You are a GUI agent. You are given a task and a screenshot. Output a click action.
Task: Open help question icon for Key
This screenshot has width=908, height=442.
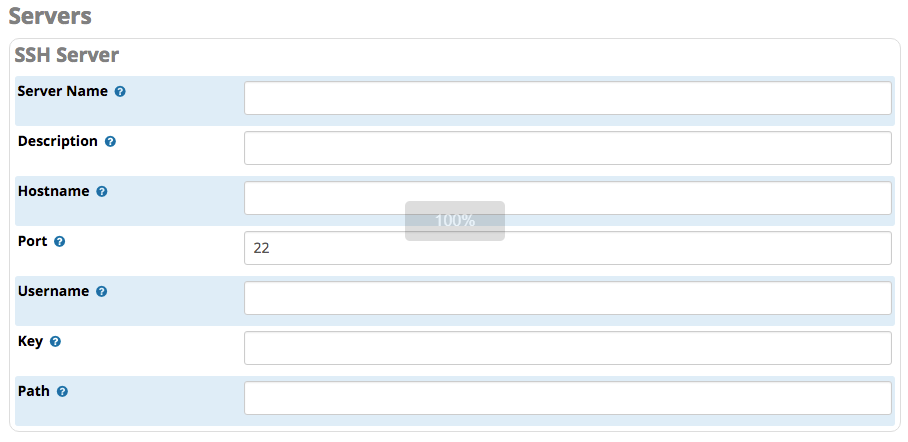point(55,341)
